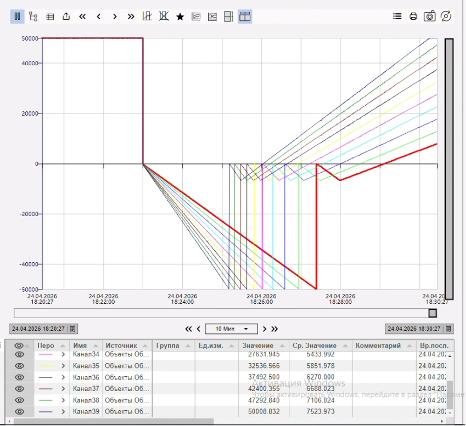Expand pen arrow for Канал38

point(63,400)
